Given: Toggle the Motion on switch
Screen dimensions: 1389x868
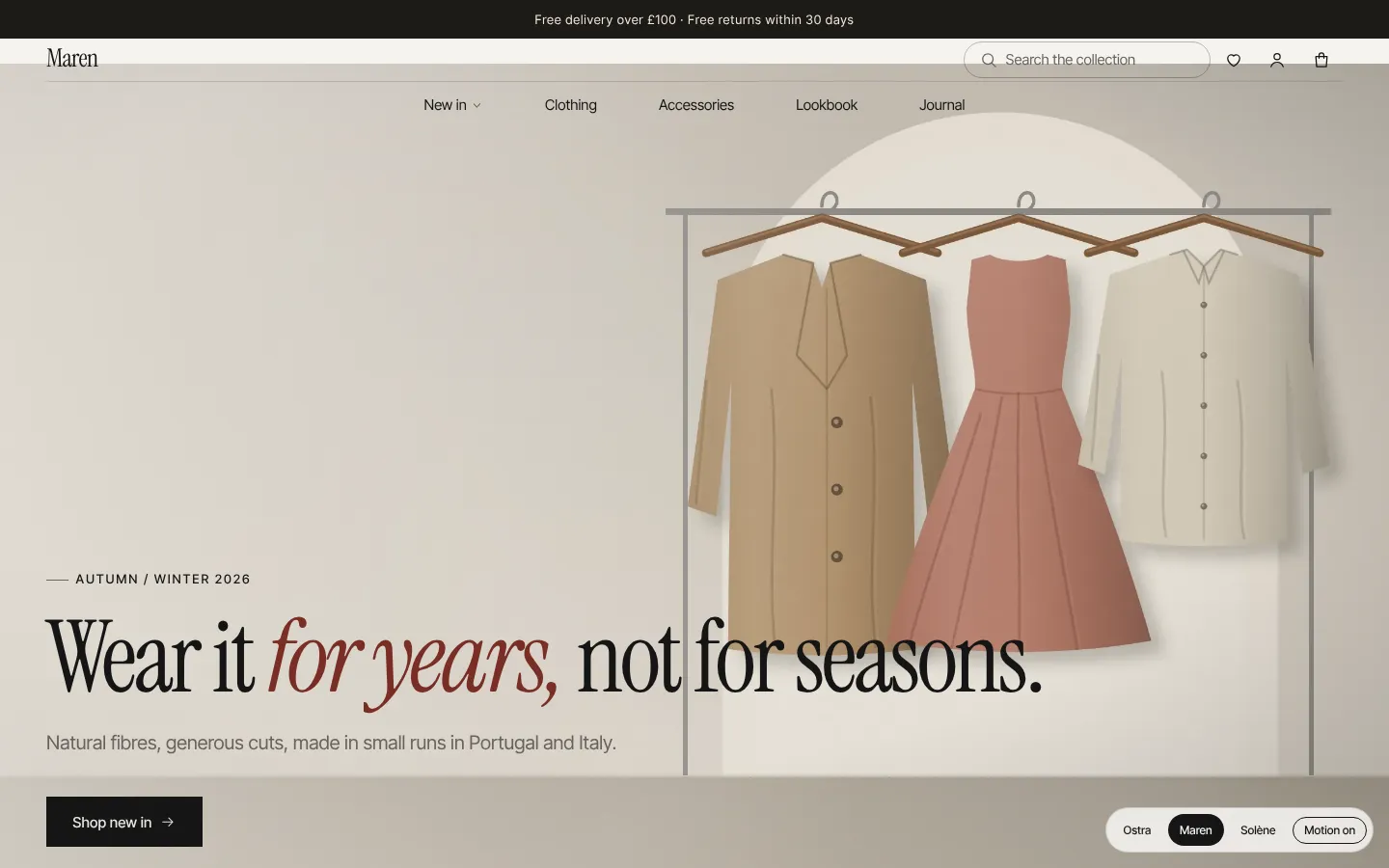Looking at the screenshot, I should (x=1329, y=830).
